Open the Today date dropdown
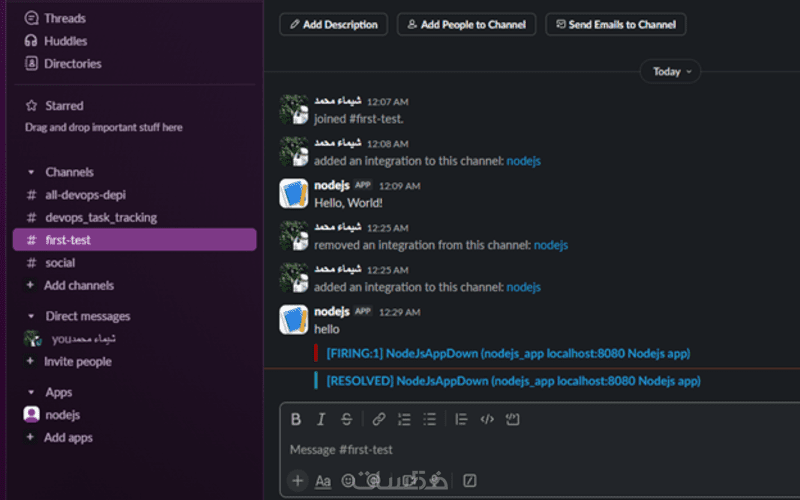This screenshot has width=800, height=500. (x=670, y=72)
